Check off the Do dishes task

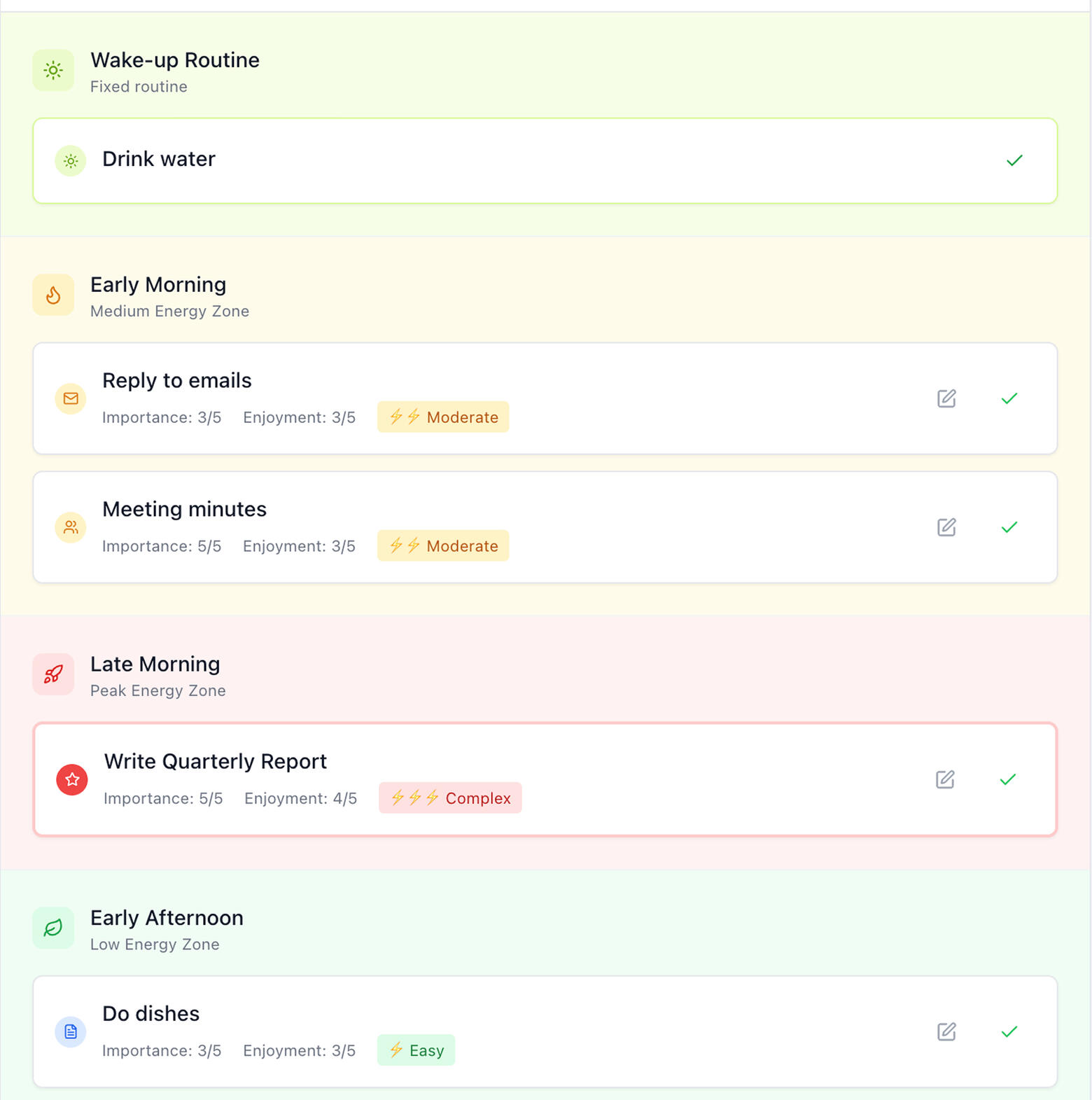(1009, 1031)
